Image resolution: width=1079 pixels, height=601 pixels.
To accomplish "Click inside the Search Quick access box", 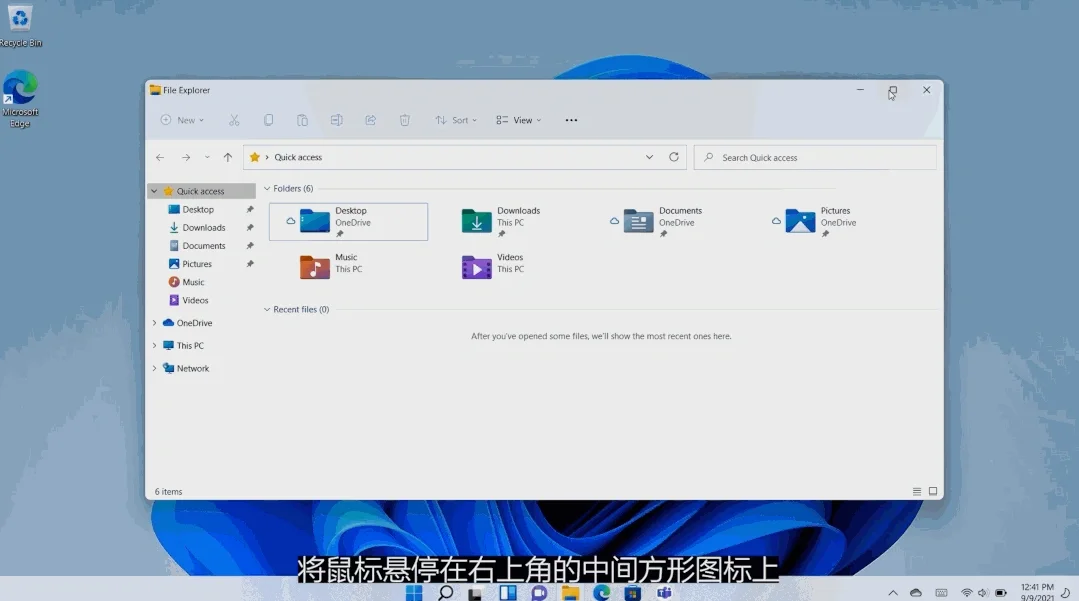I will point(815,157).
